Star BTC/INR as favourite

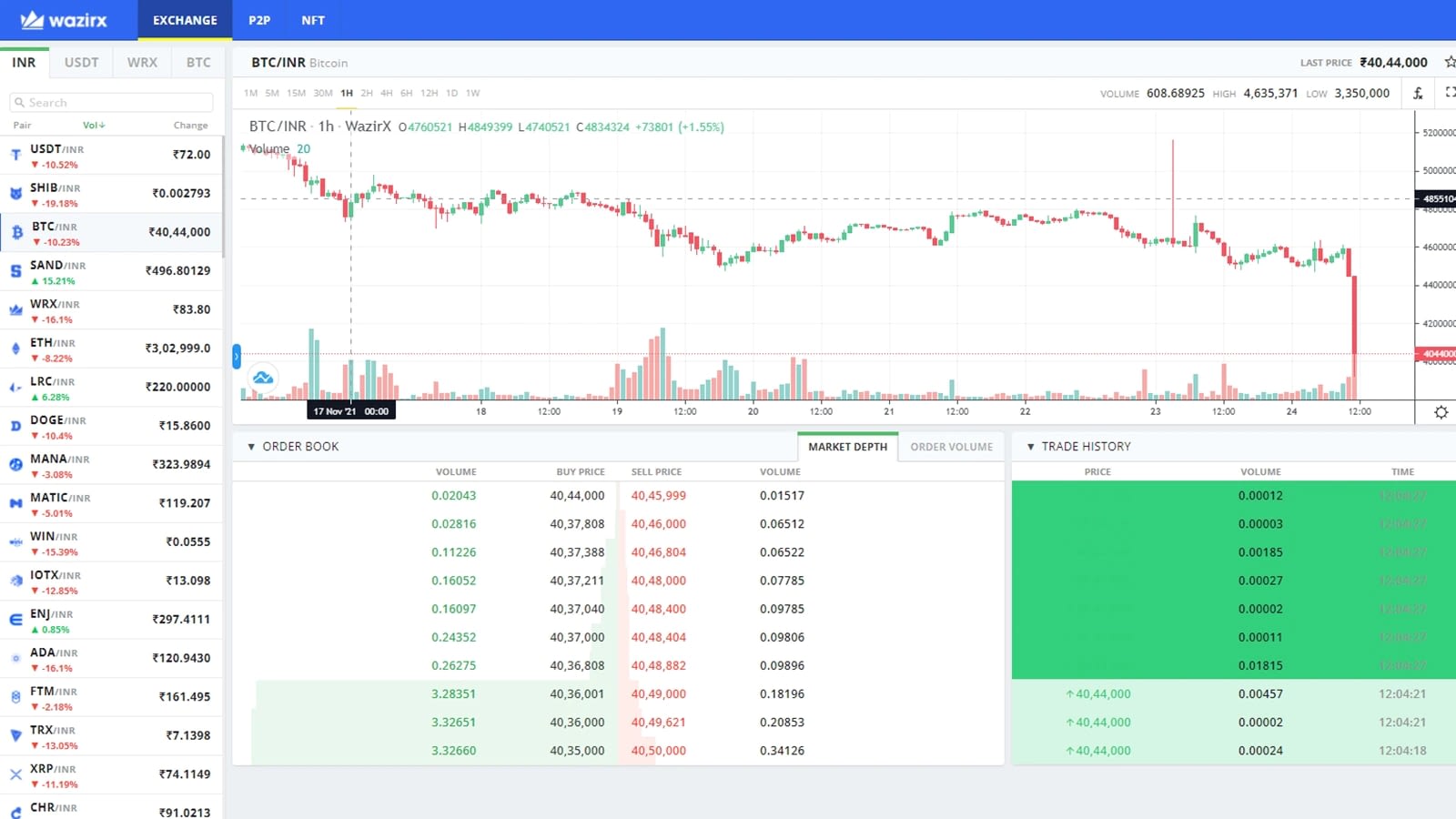pos(1450,62)
